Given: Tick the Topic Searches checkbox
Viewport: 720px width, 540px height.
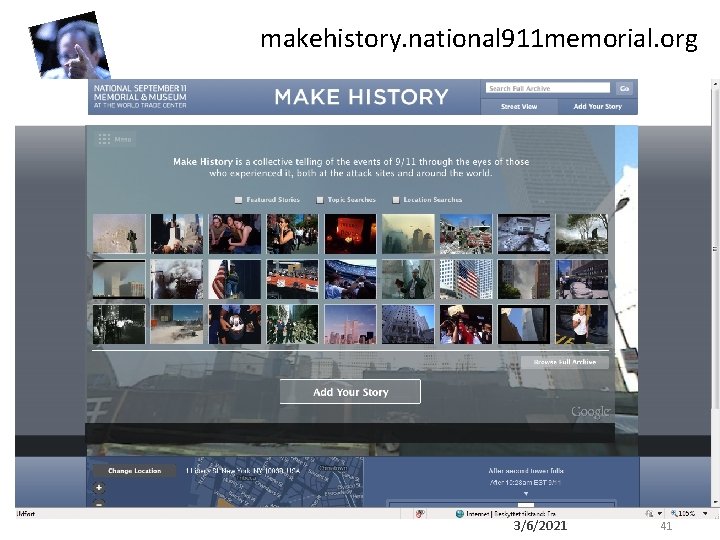Looking at the screenshot, I should tap(320, 200).
